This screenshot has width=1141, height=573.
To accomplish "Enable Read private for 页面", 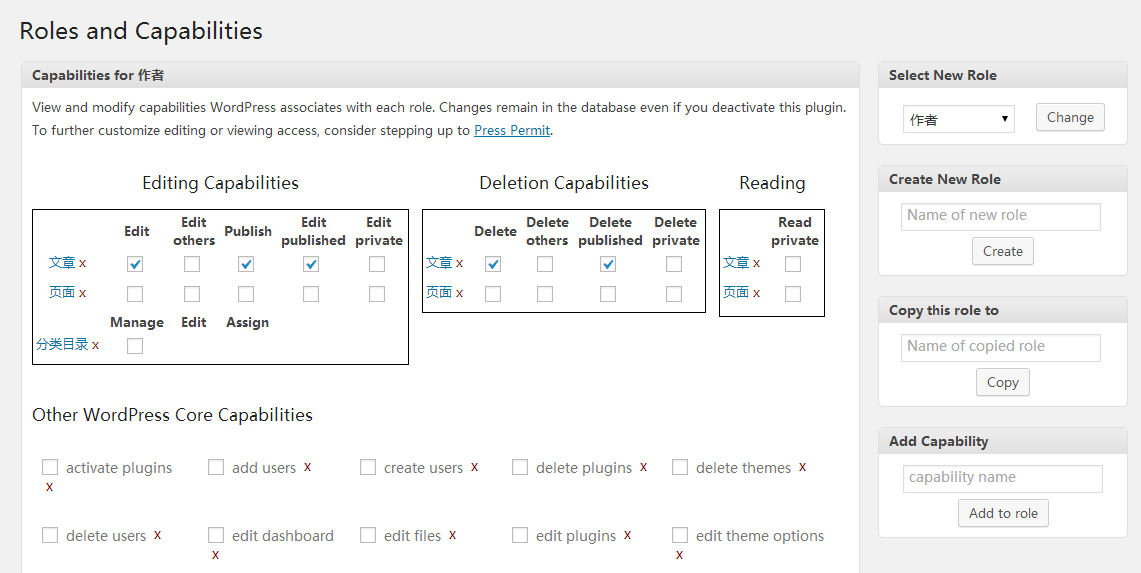I will [793, 294].
